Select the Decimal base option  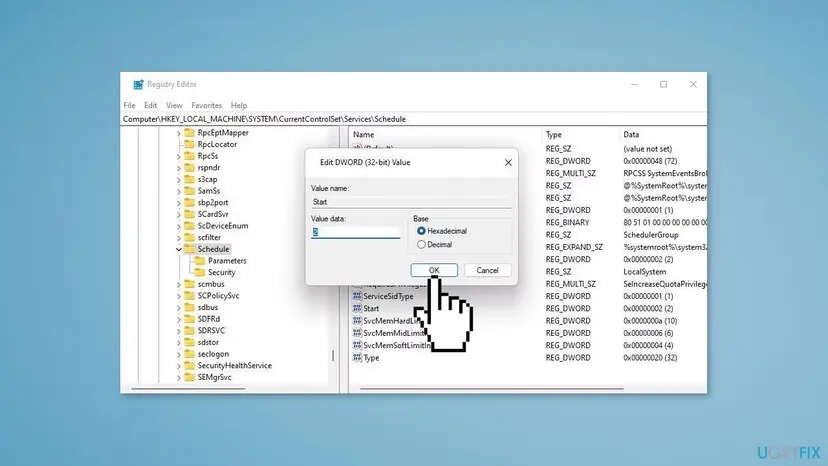tap(421, 245)
